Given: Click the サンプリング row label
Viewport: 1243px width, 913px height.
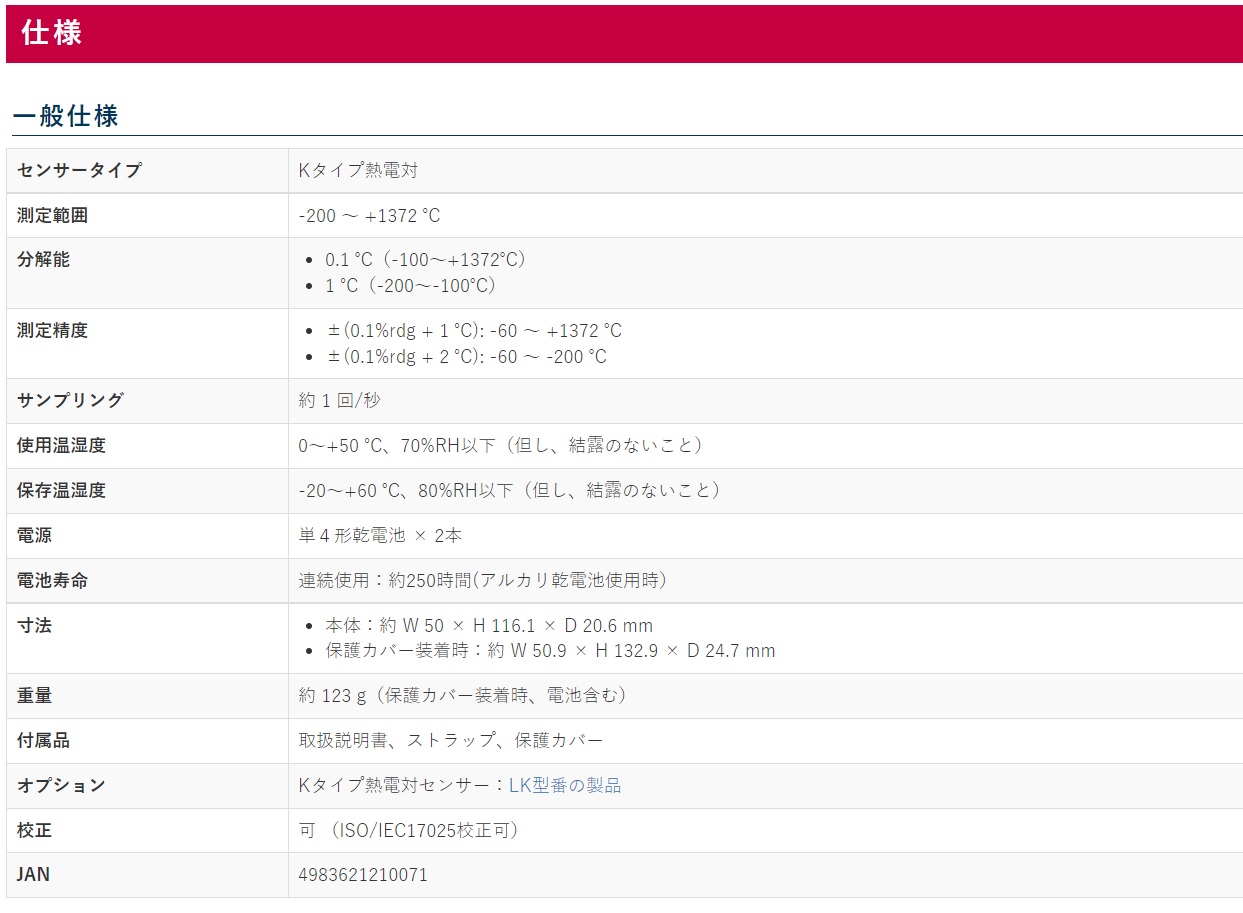Looking at the screenshot, I should (71, 400).
